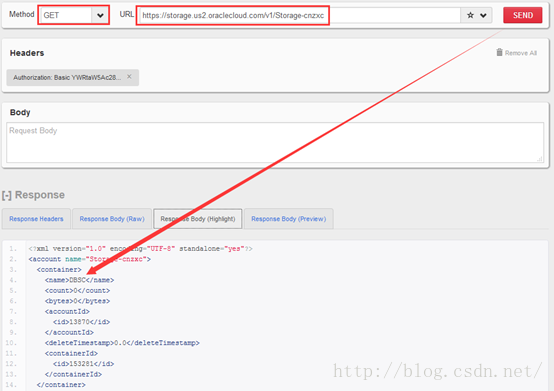
Task: Click the count 0 line
Action: pos(77,291)
